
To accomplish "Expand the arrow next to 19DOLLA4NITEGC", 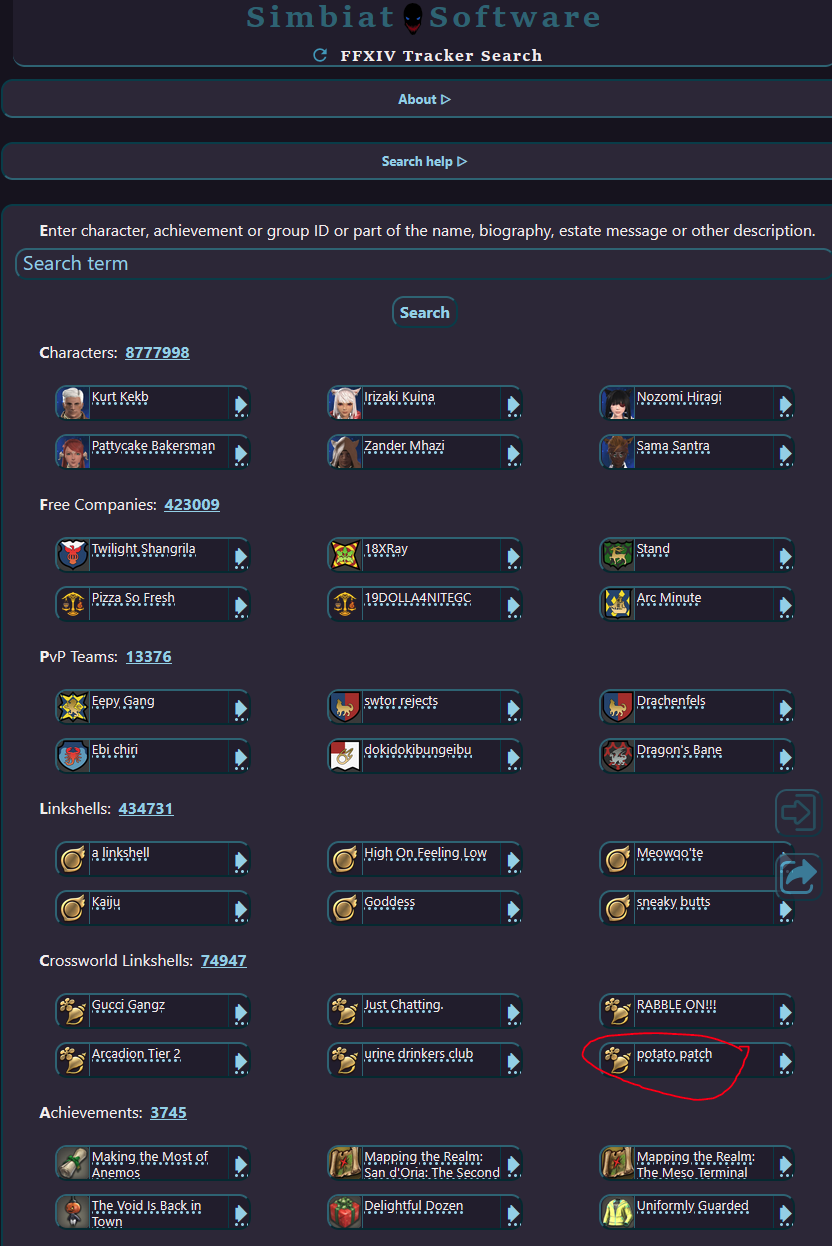I will [513, 605].
